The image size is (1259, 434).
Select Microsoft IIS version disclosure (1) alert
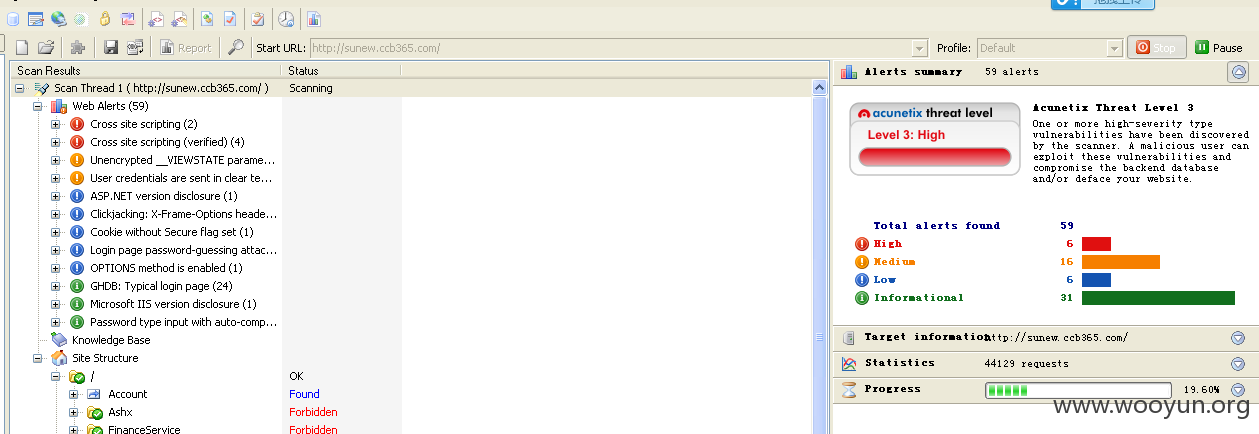173,304
